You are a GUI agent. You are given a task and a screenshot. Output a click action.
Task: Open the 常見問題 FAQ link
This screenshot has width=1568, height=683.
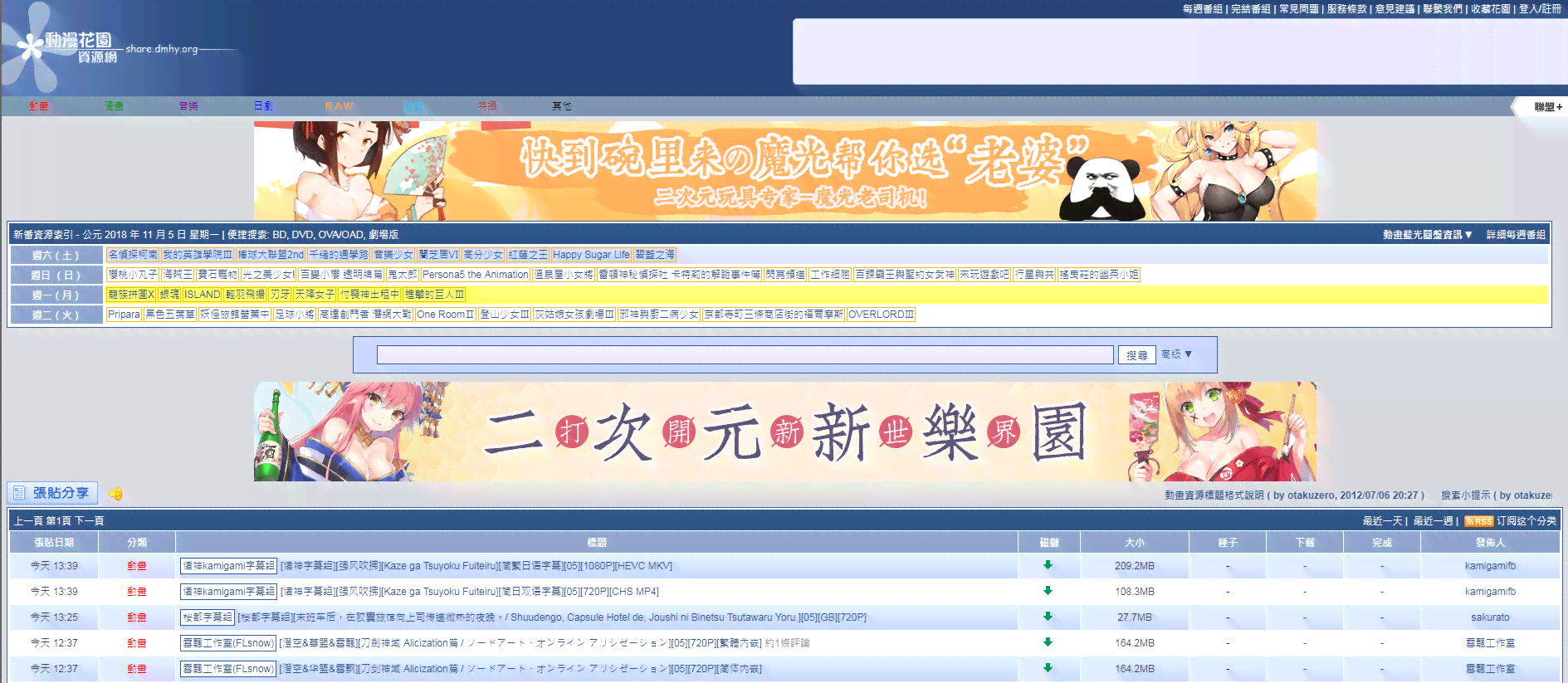tap(1299, 9)
